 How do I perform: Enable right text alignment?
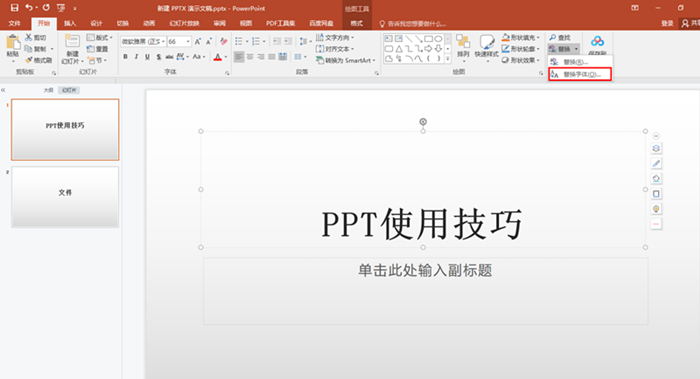click(x=261, y=57)
